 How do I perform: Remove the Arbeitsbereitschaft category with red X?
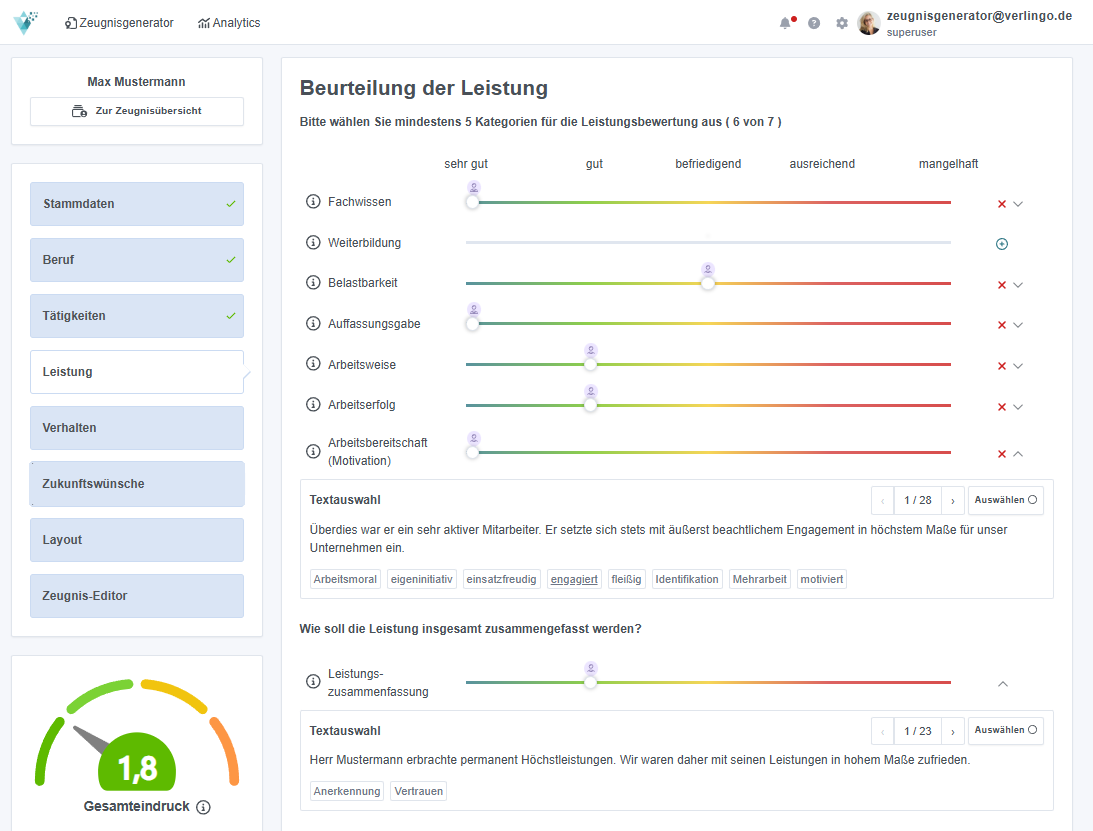(1002, 454)
